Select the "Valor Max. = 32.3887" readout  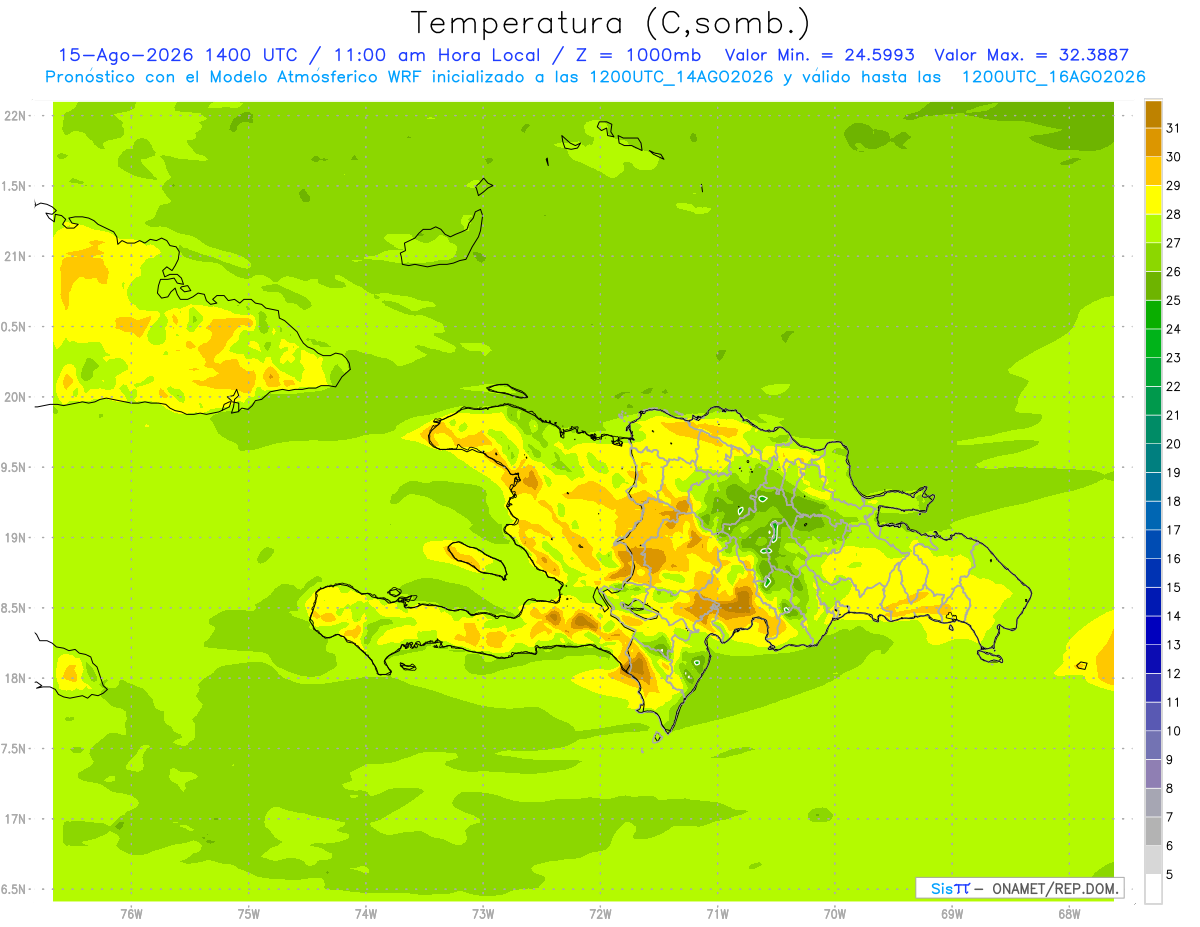(x=1032, y=55)
